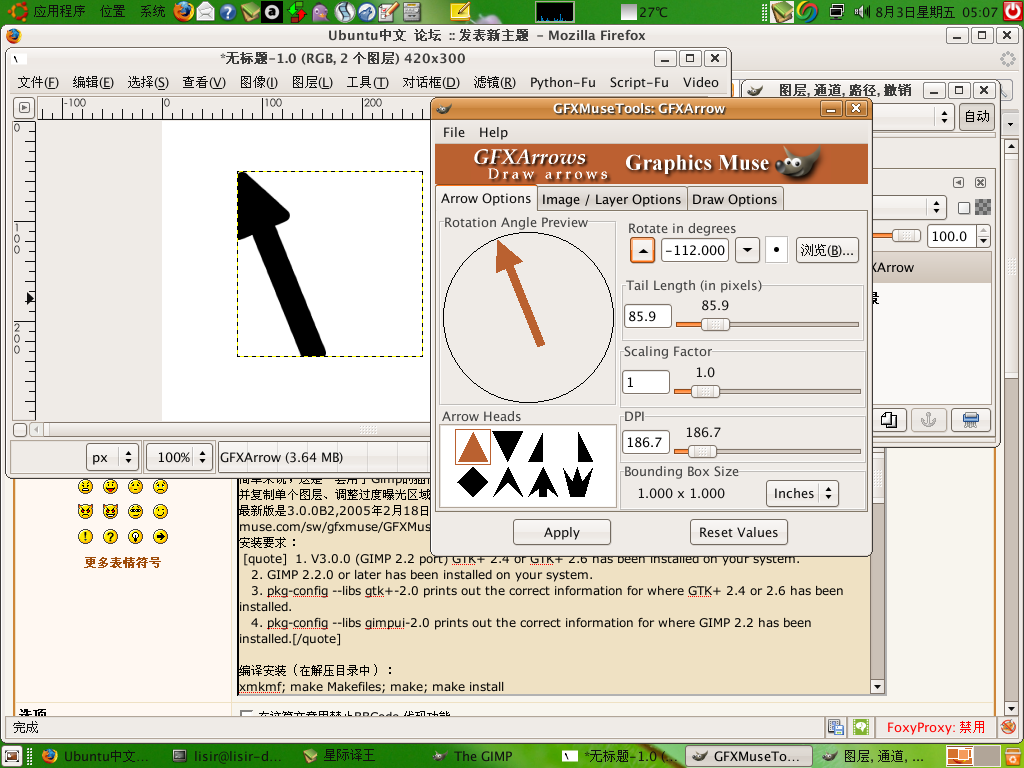Viewport: 1024px width, 768px height.
Task: Click the DPI value field
Action: coord(646,442)
